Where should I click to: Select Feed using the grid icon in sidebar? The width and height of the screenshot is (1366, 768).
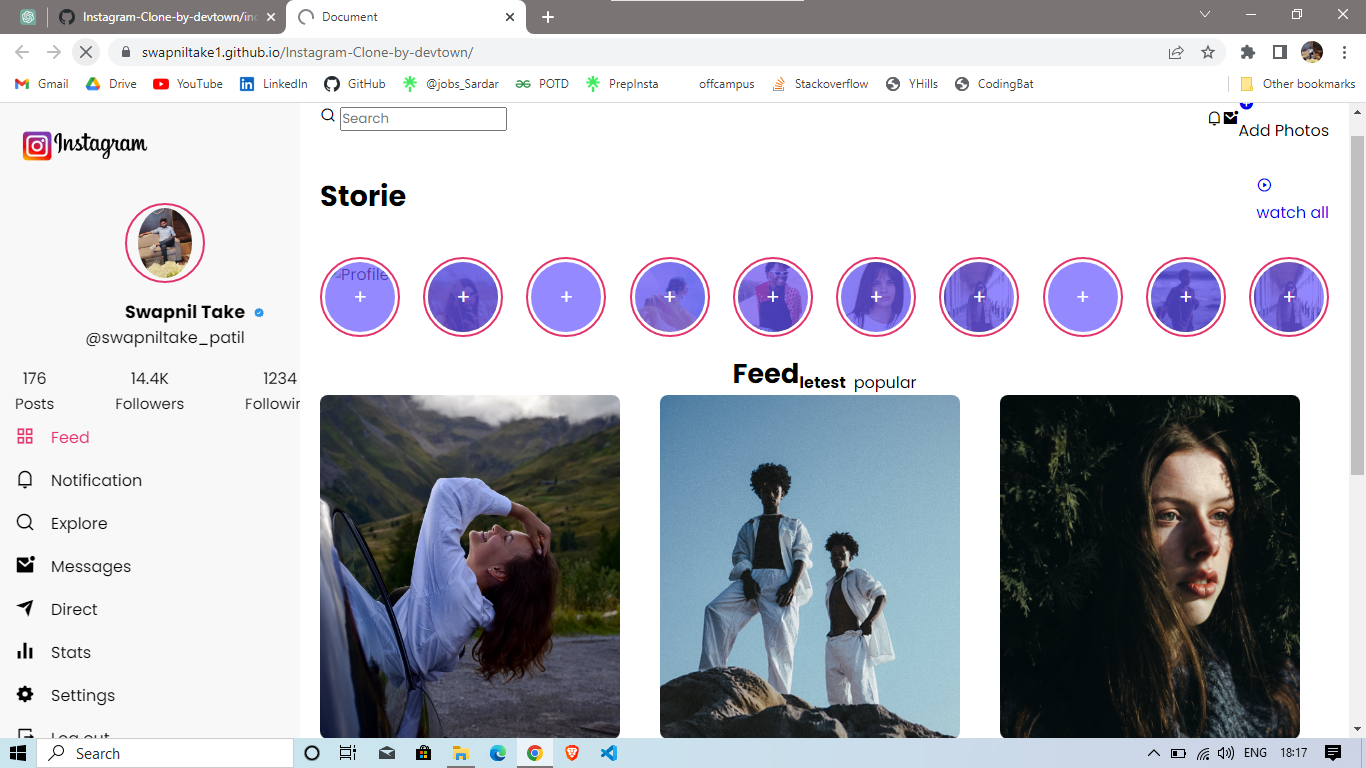[x=24, y=437]
